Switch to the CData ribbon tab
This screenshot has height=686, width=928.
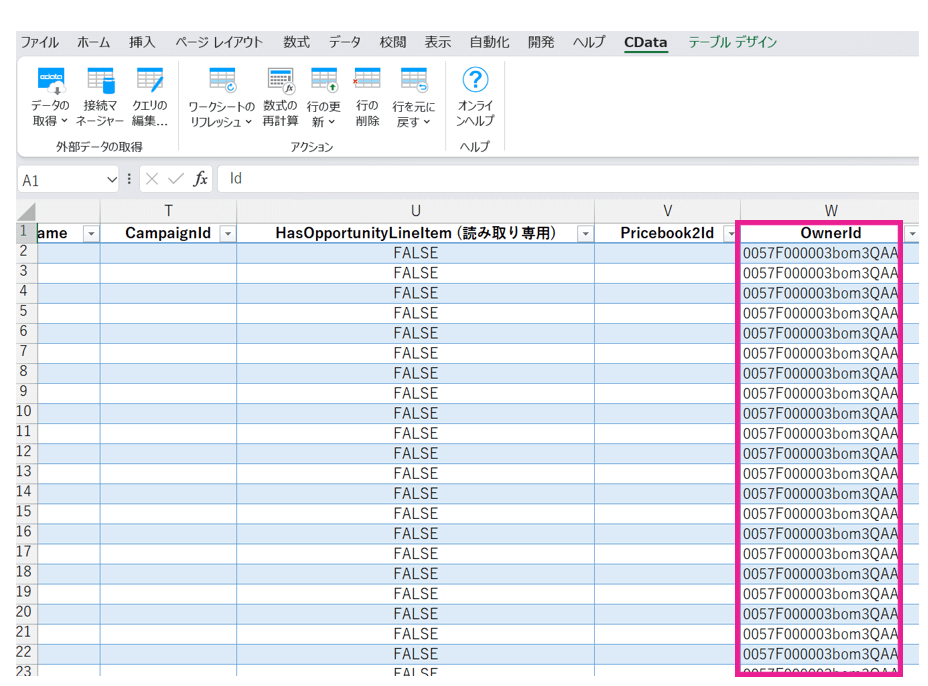[x=645, y=43]
